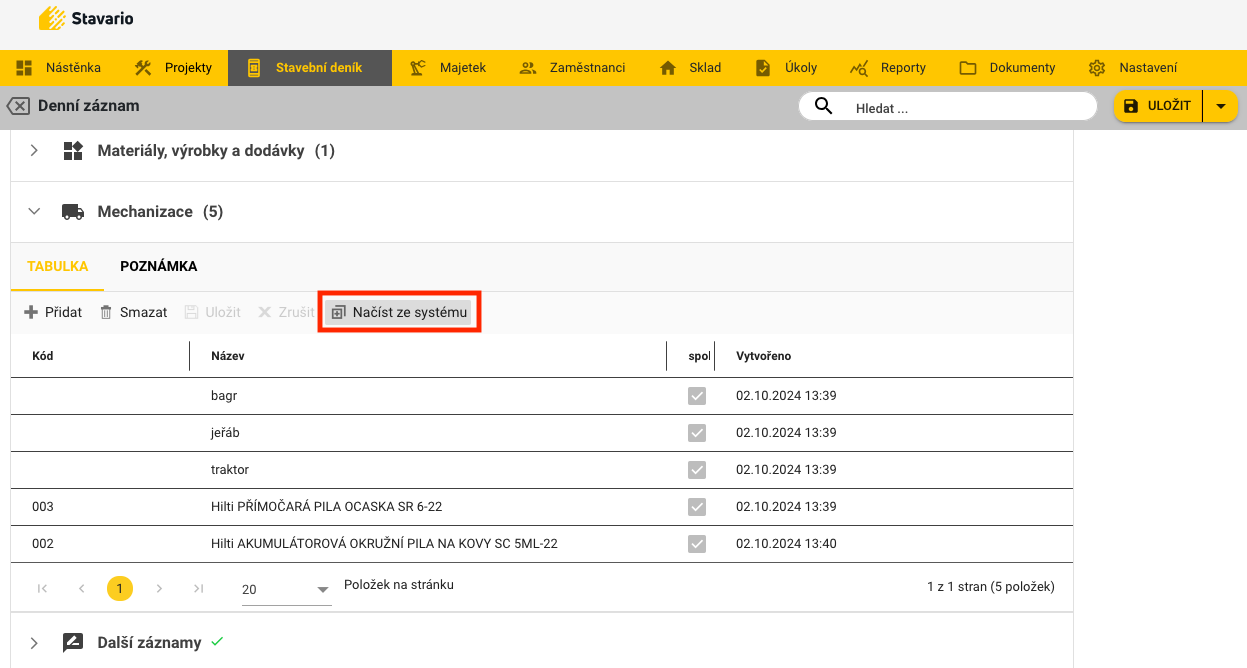Open the dropdown arrow next to ULOŽIT

[x=1220, y=106]
